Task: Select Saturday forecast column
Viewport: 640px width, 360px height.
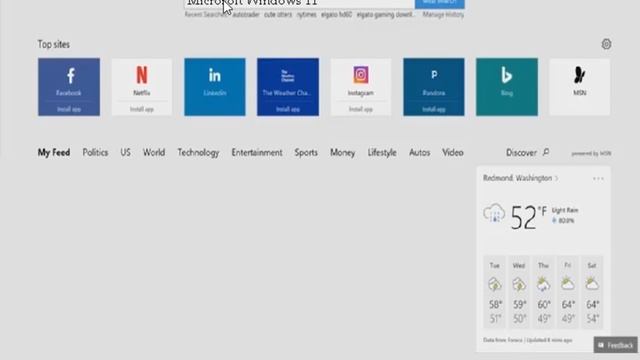Action: click(x=592, y=292)
